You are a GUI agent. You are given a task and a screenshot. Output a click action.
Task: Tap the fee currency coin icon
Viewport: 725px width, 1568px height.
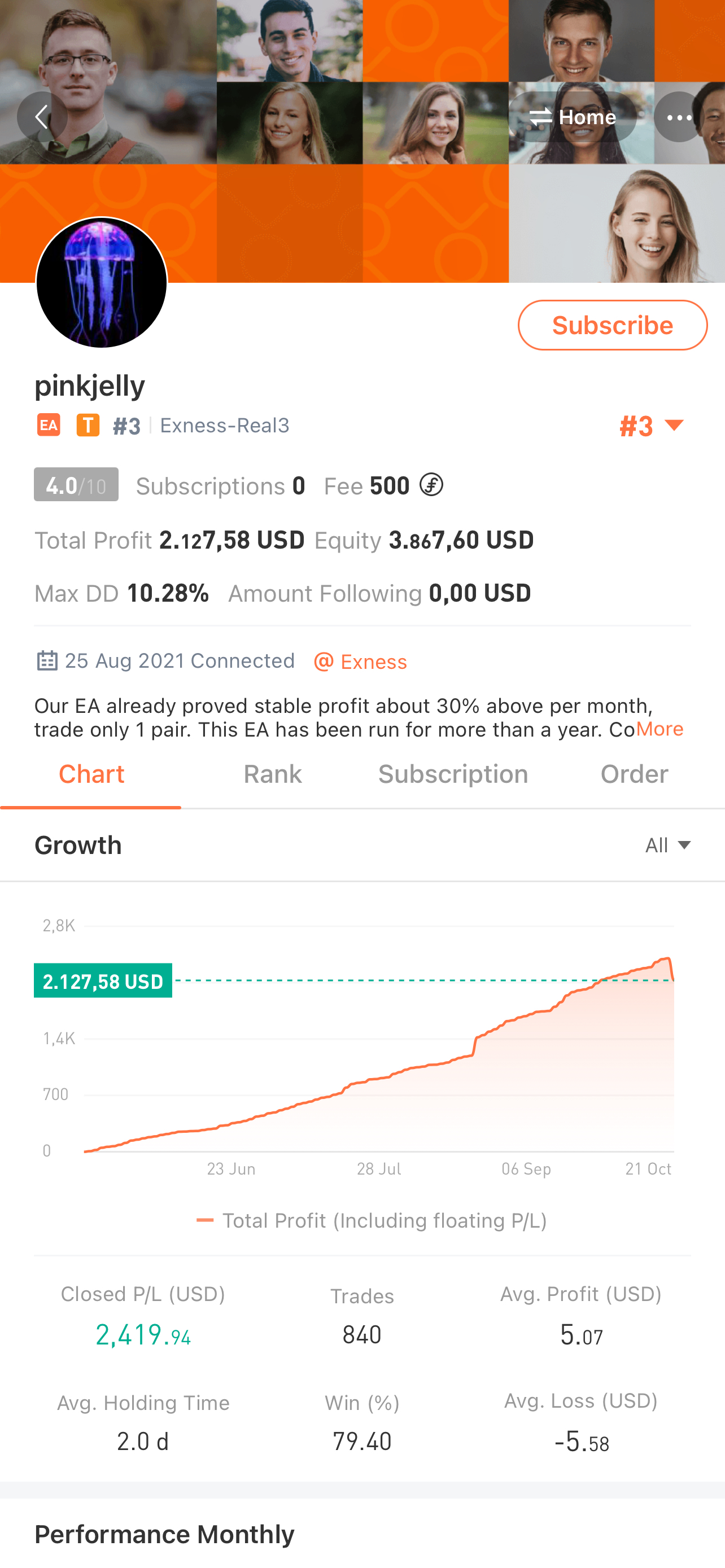431,485
